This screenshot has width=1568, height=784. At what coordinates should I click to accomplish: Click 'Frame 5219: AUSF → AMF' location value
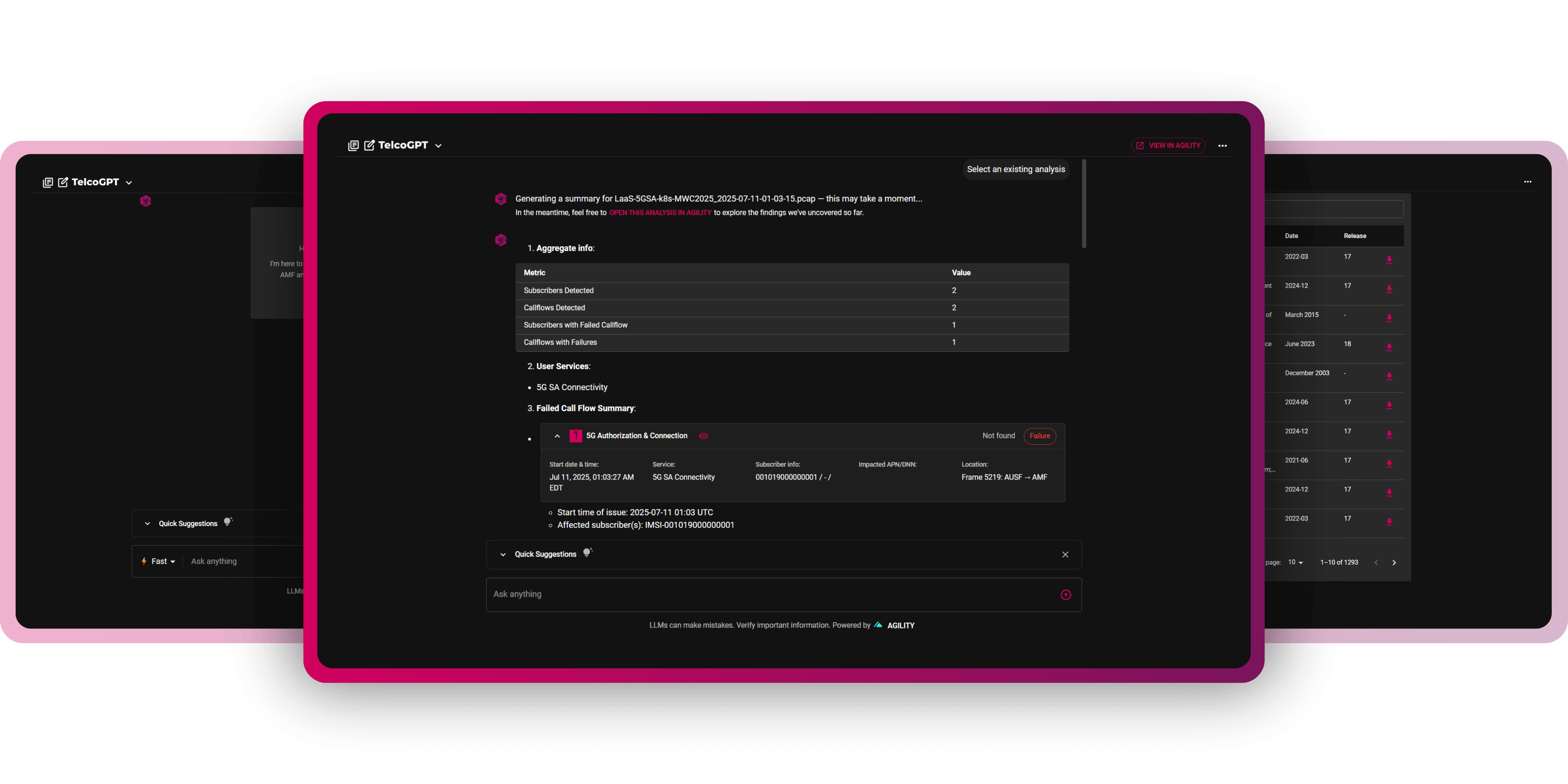(x=1004, y=477)
